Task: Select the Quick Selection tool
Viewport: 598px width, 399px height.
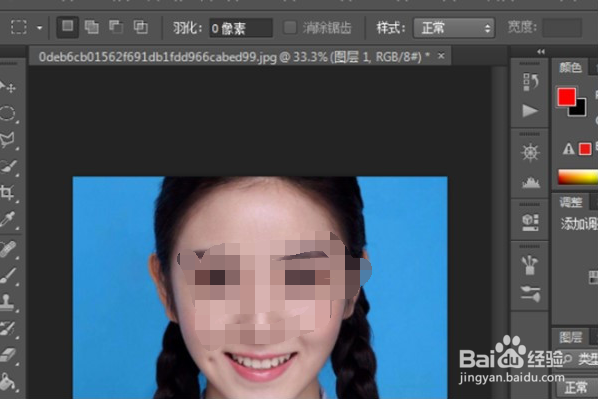Action: tap(8, 166)
